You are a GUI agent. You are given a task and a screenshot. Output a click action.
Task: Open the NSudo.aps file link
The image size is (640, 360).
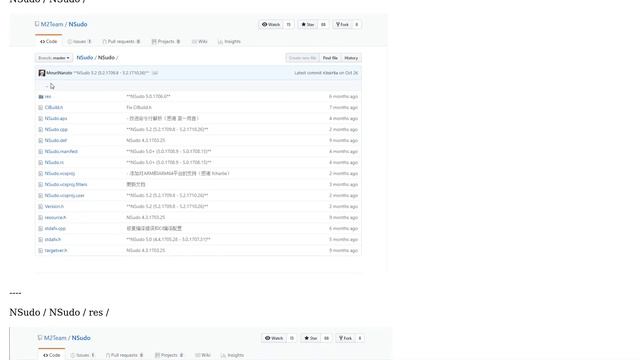coord(56,119)
